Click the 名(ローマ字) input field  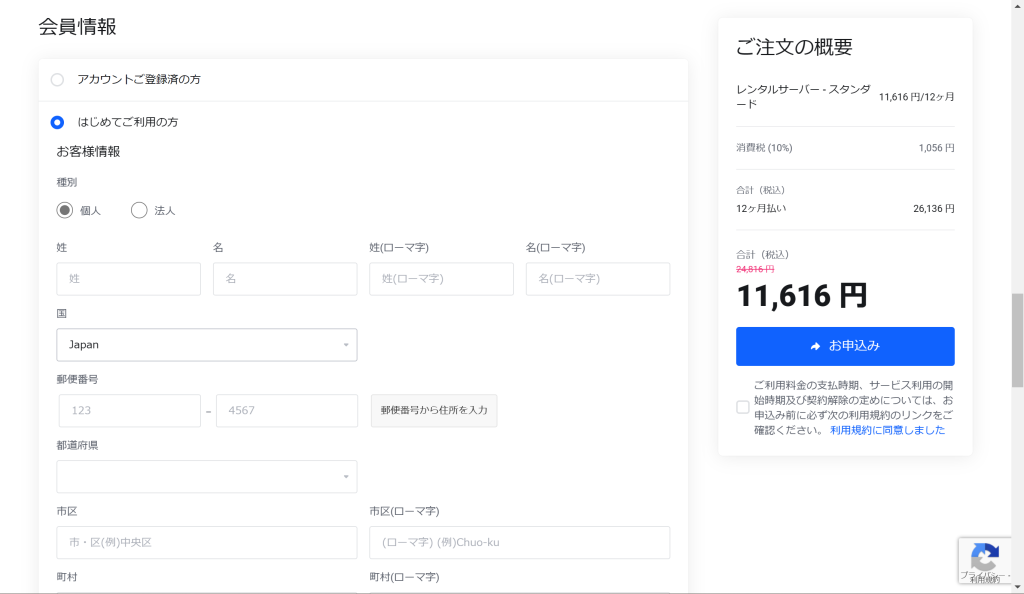tap(598, 279)
